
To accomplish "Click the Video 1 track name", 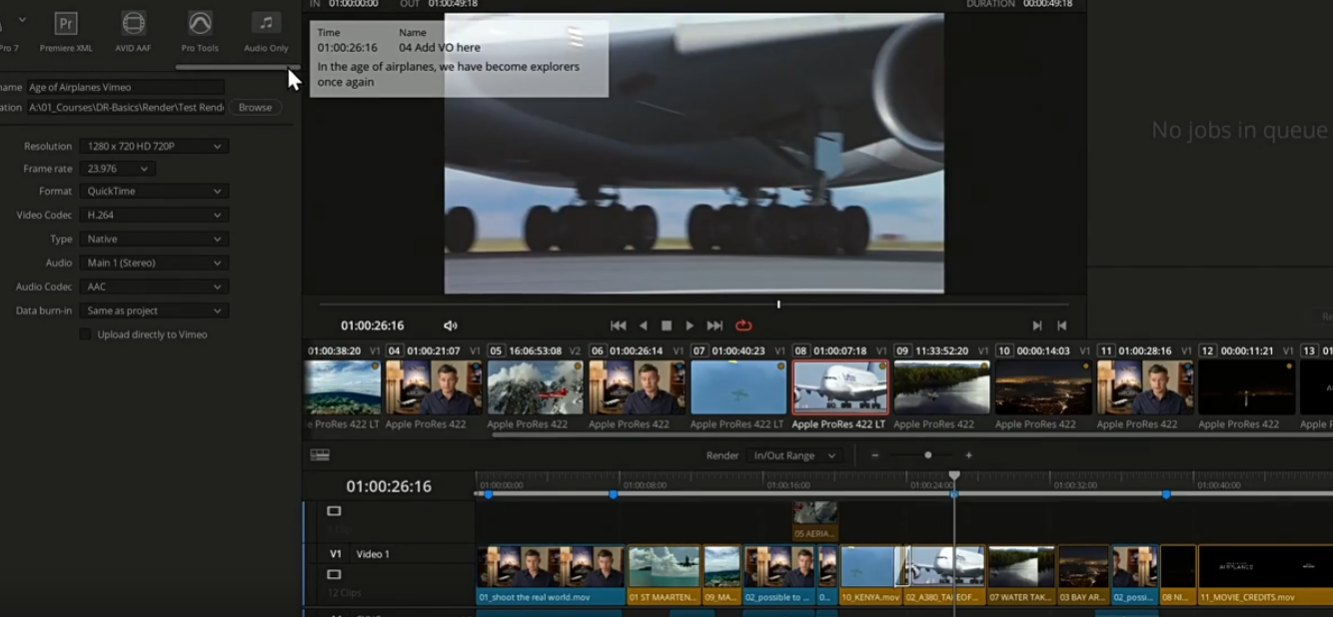I will (x=373, y=554).
